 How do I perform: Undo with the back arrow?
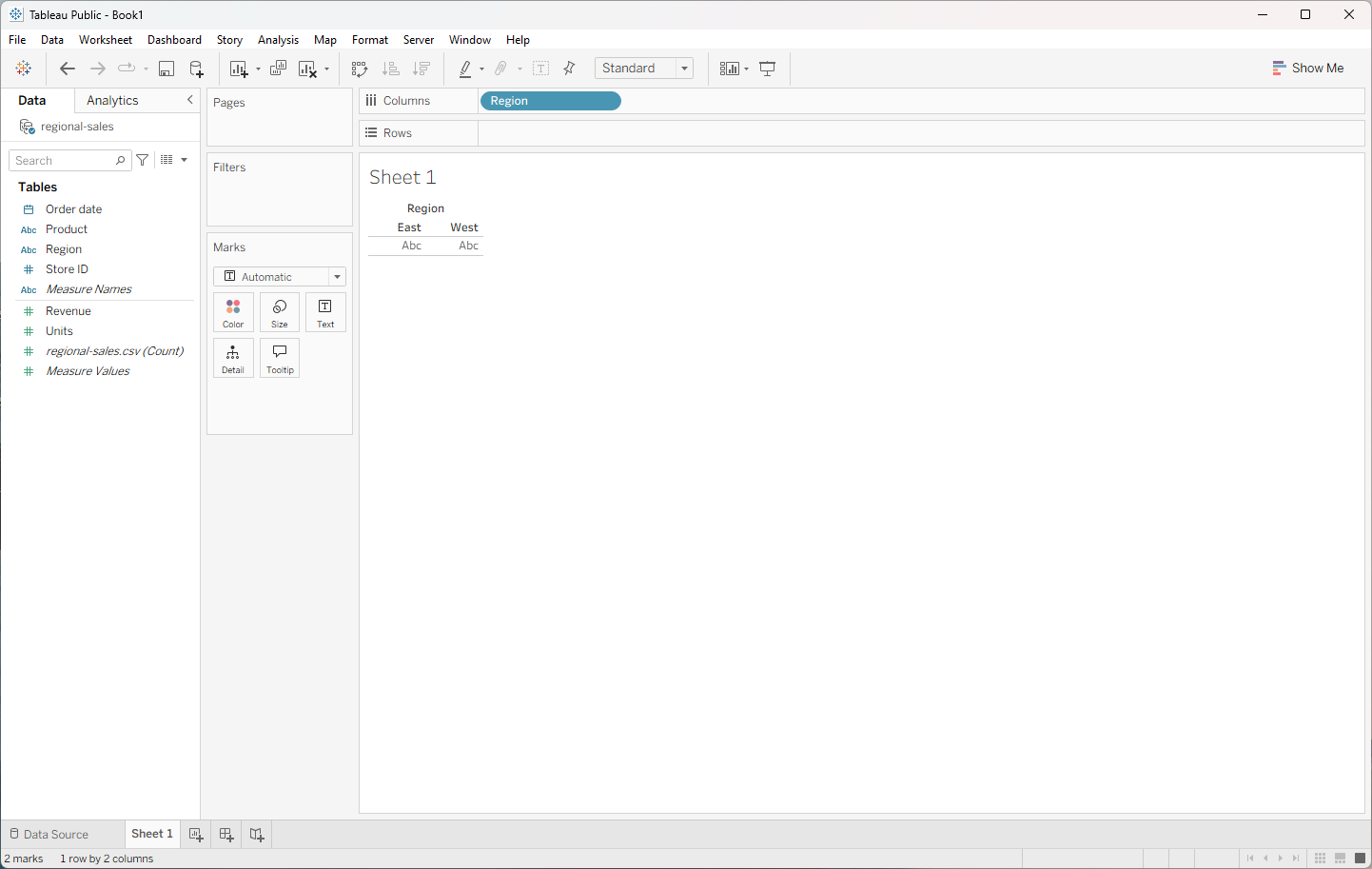[67, 69]
